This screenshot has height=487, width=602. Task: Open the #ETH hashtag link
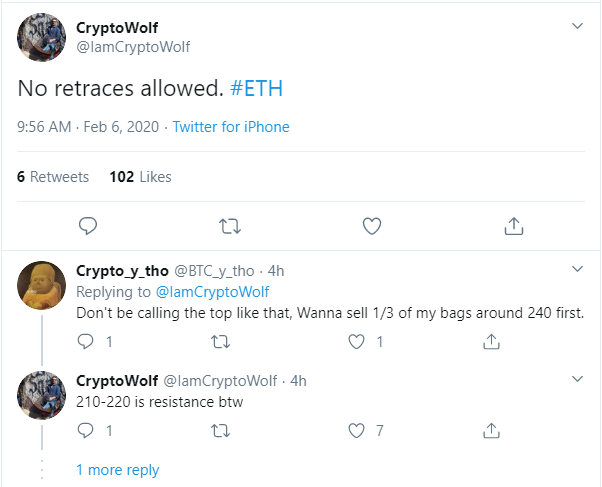[256, 88]
